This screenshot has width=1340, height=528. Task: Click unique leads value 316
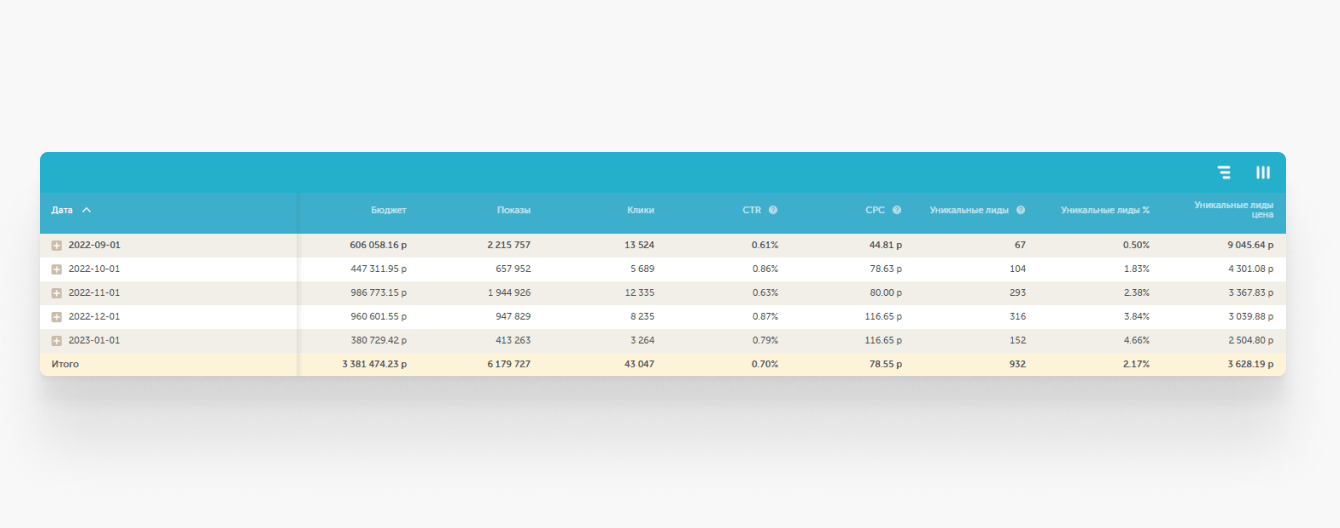click(1018, 317)
